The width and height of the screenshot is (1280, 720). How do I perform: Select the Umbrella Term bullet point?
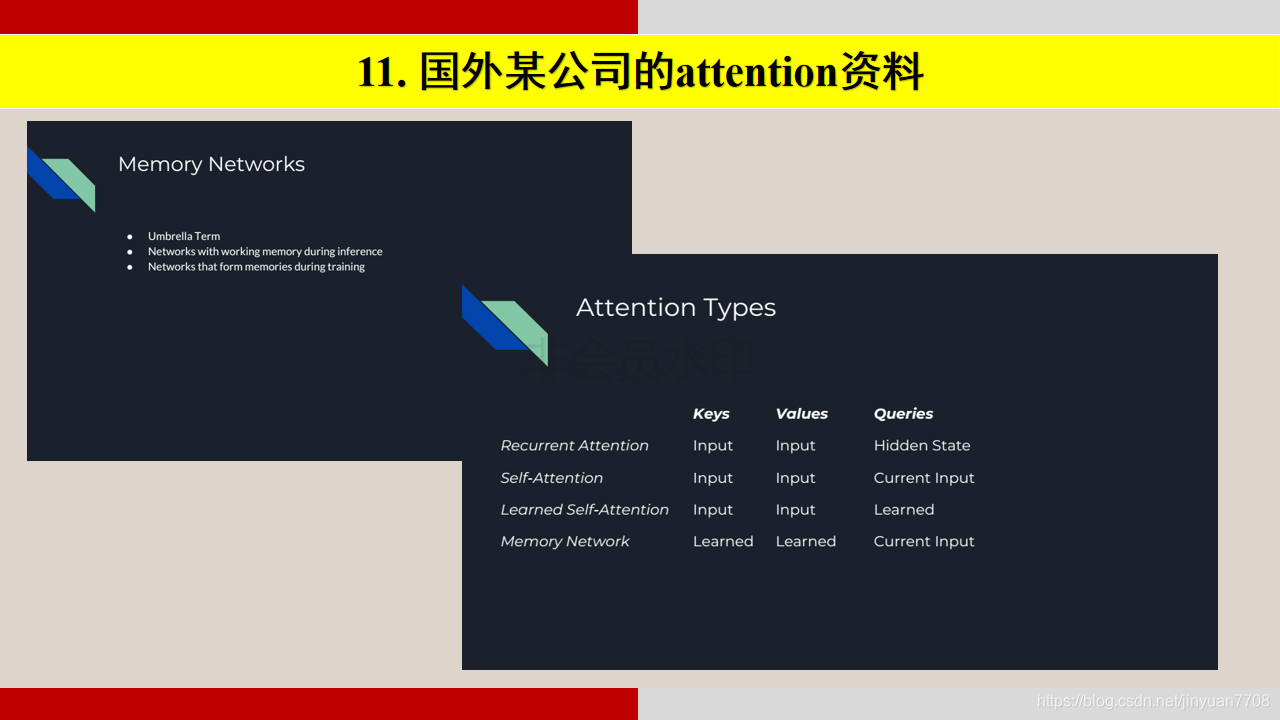click(x=183, y=236)
